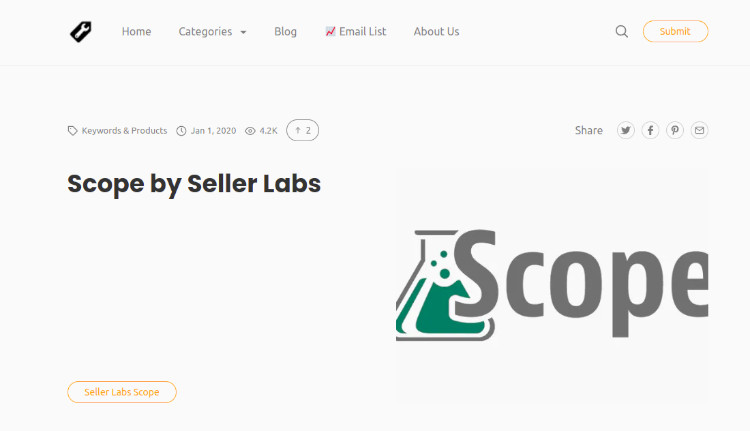This screenshot has height=431, width=750.
Task: Open the Categories menu
Action: pyautogui.click(x=205, y=32)
